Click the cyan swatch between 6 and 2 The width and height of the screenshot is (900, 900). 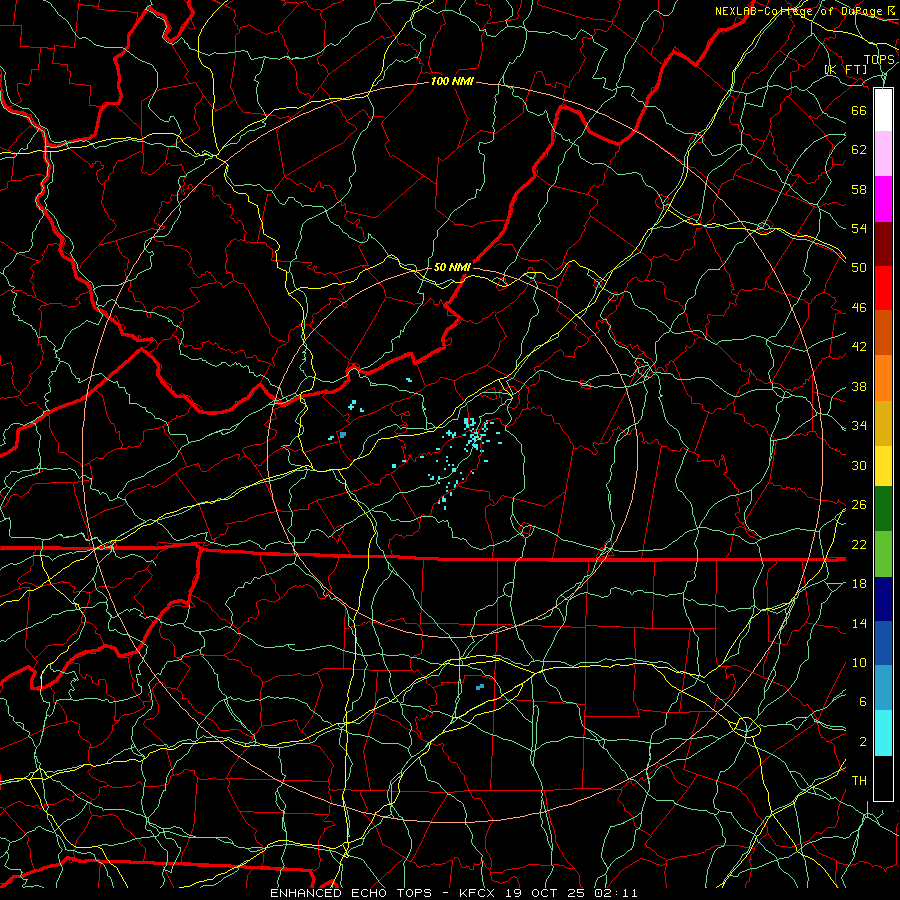coord(883,733)
